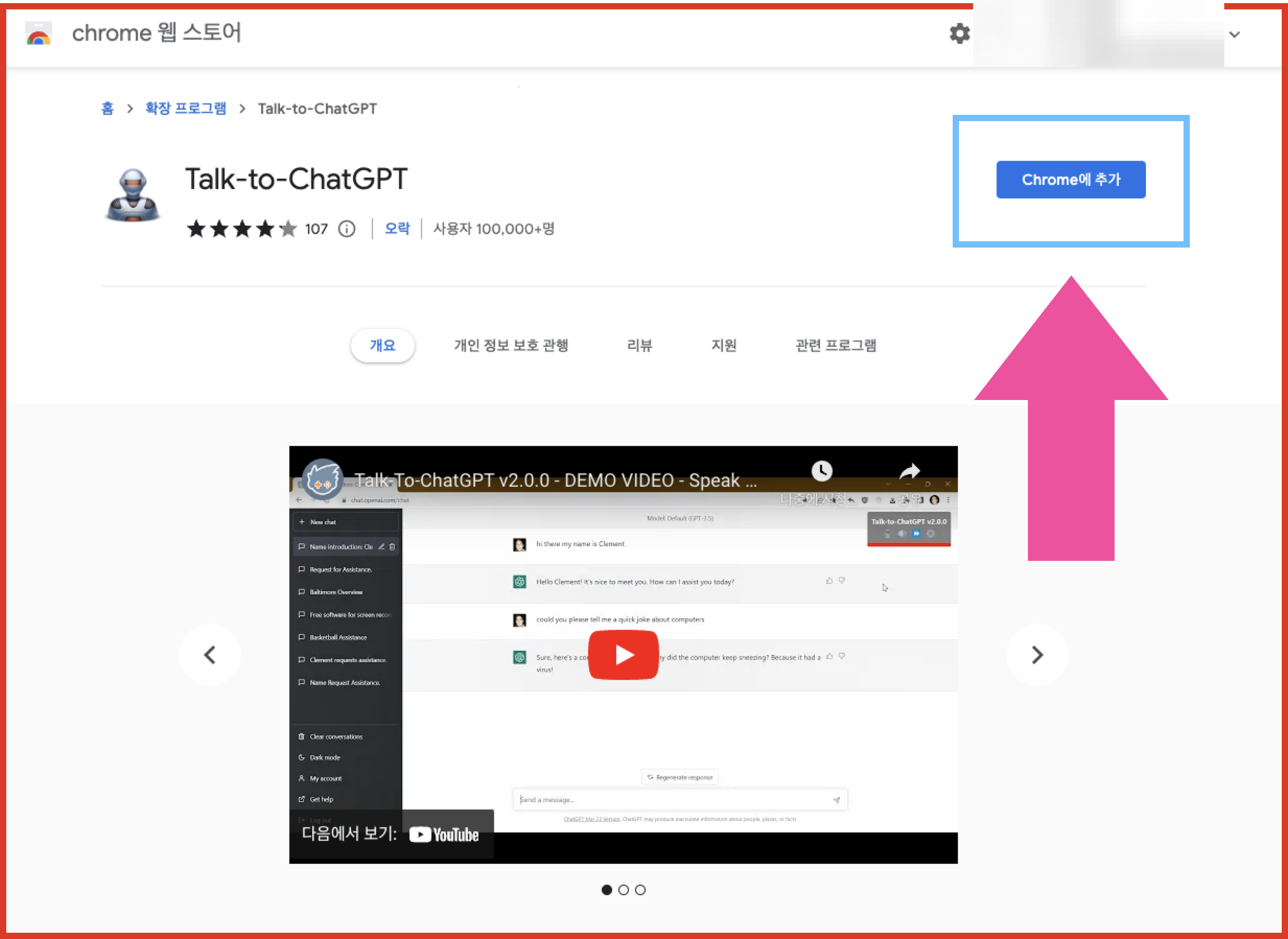The height and width of the screenshot is (939, 1288).
Task: Open the 개인 정보 보호 관행 tab
Action: pos(510,346)
